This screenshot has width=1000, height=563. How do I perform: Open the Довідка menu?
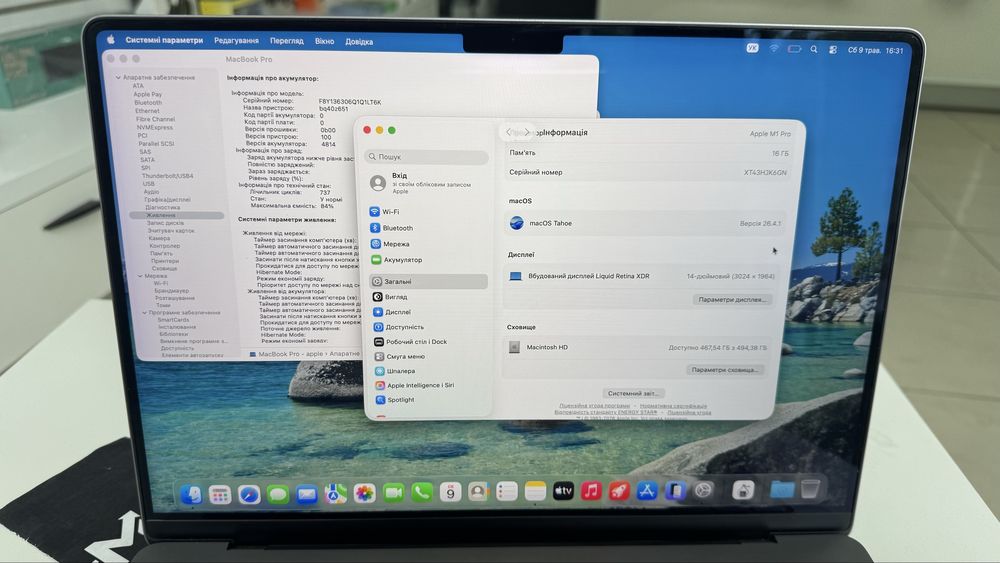tap(359, 41)
